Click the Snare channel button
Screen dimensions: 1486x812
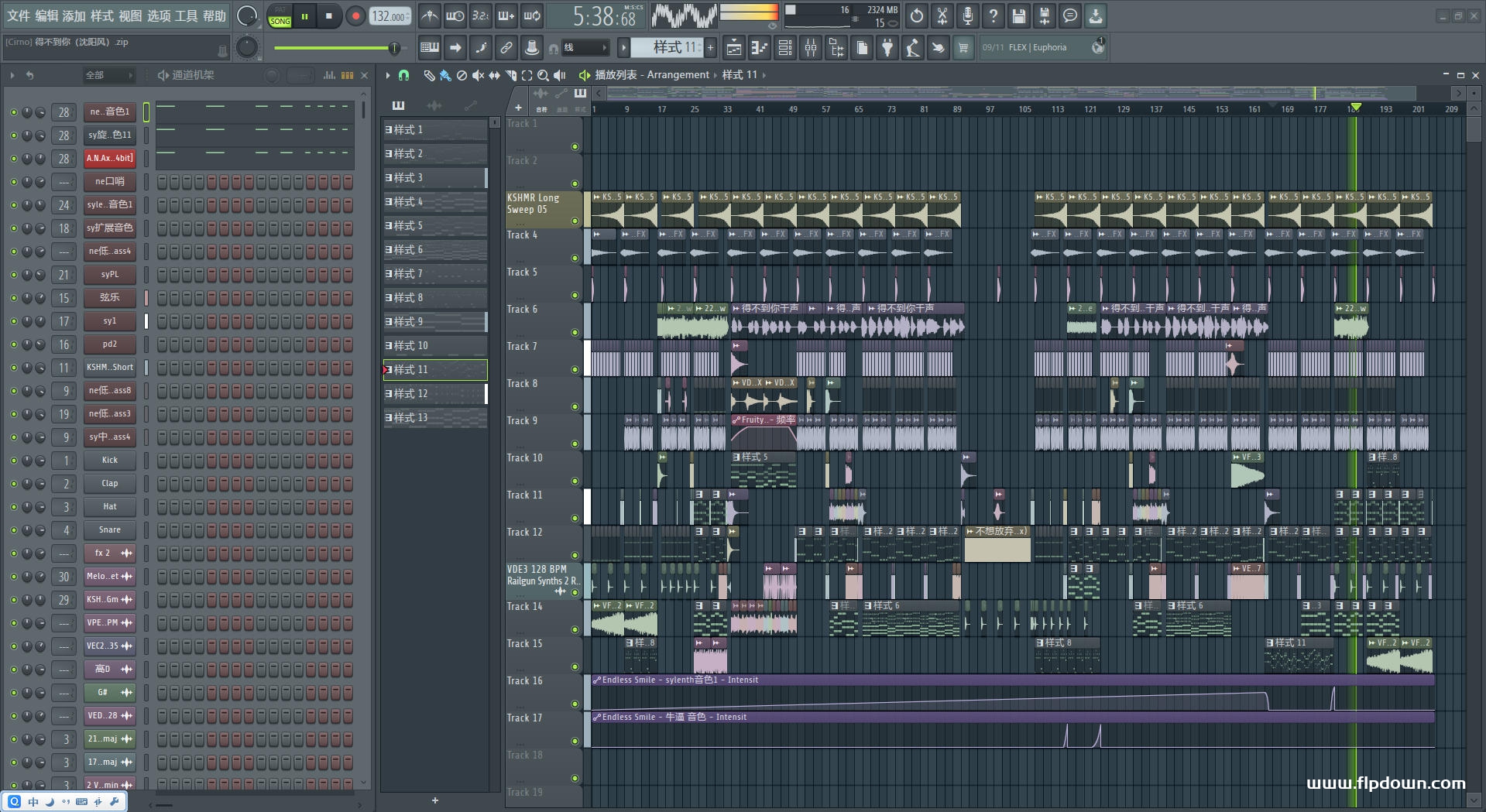coord(109,530)
